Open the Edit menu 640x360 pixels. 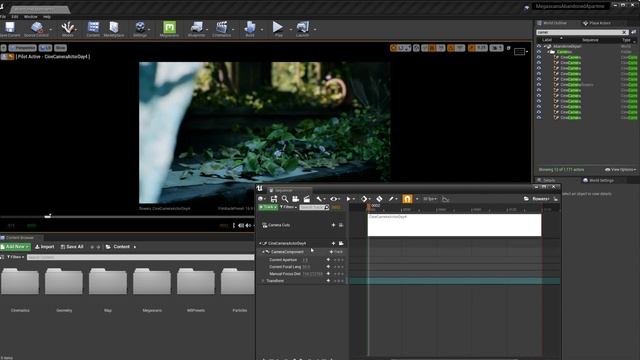click(x=15, y=17)
